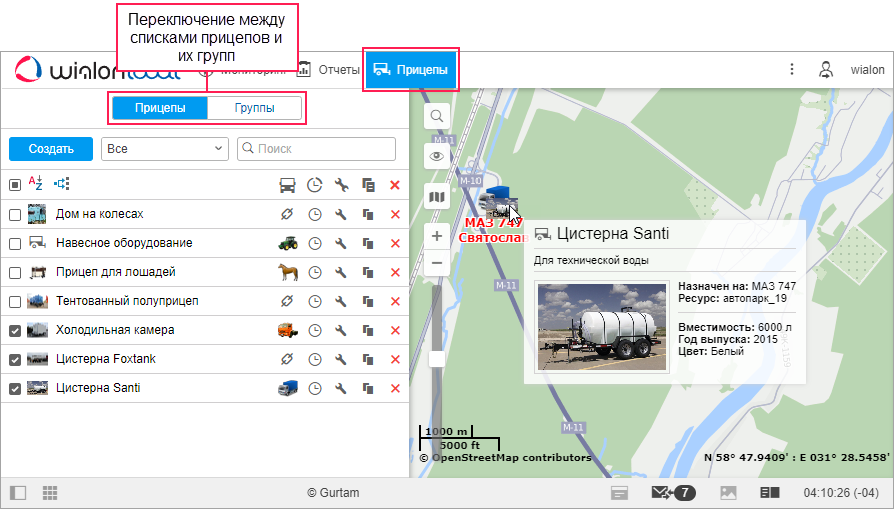Toggle the left panel layout icon in footer
894x509 pixels.
point(18,493)
